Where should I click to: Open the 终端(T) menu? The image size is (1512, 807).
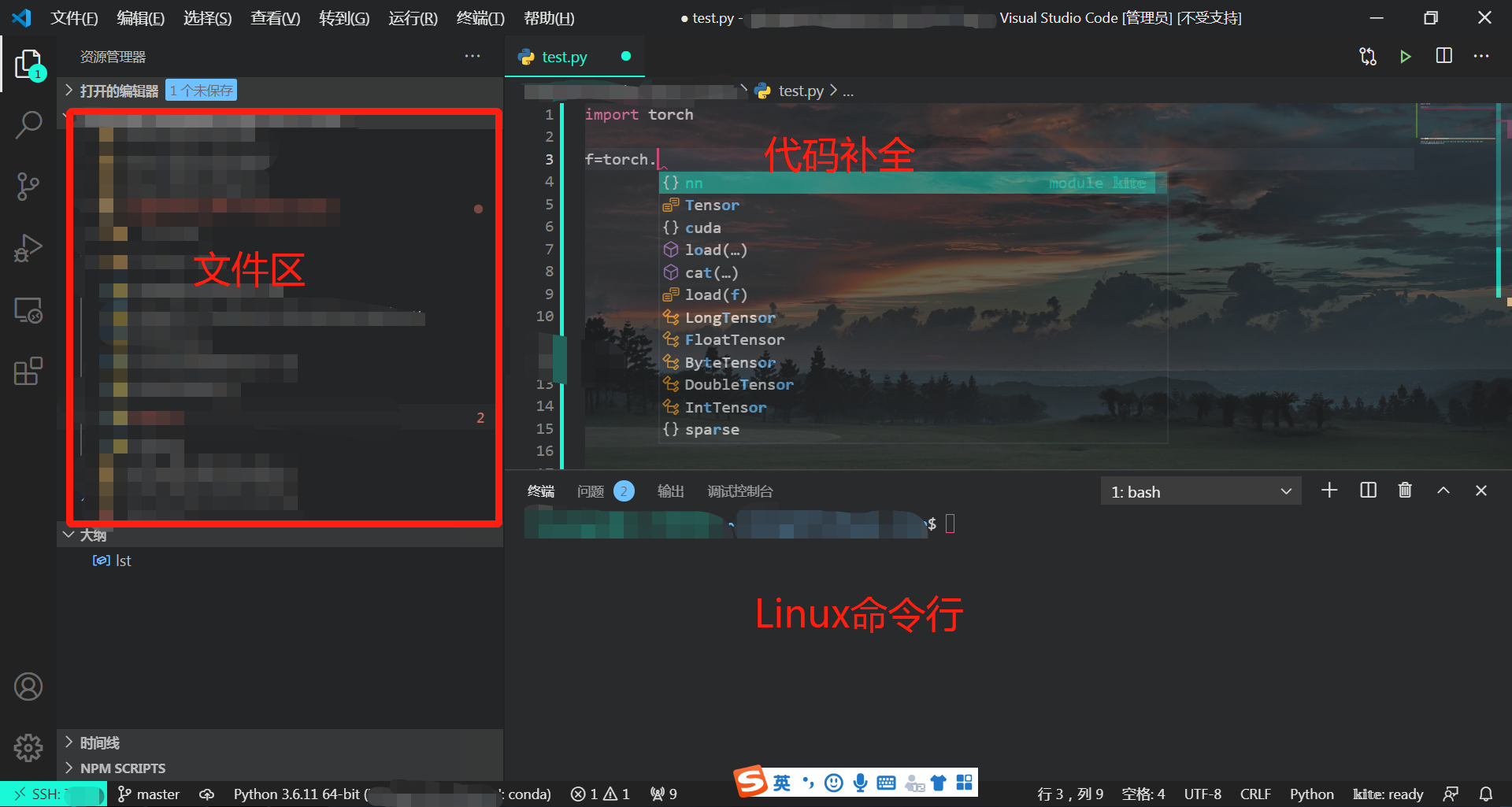[480, 18]
